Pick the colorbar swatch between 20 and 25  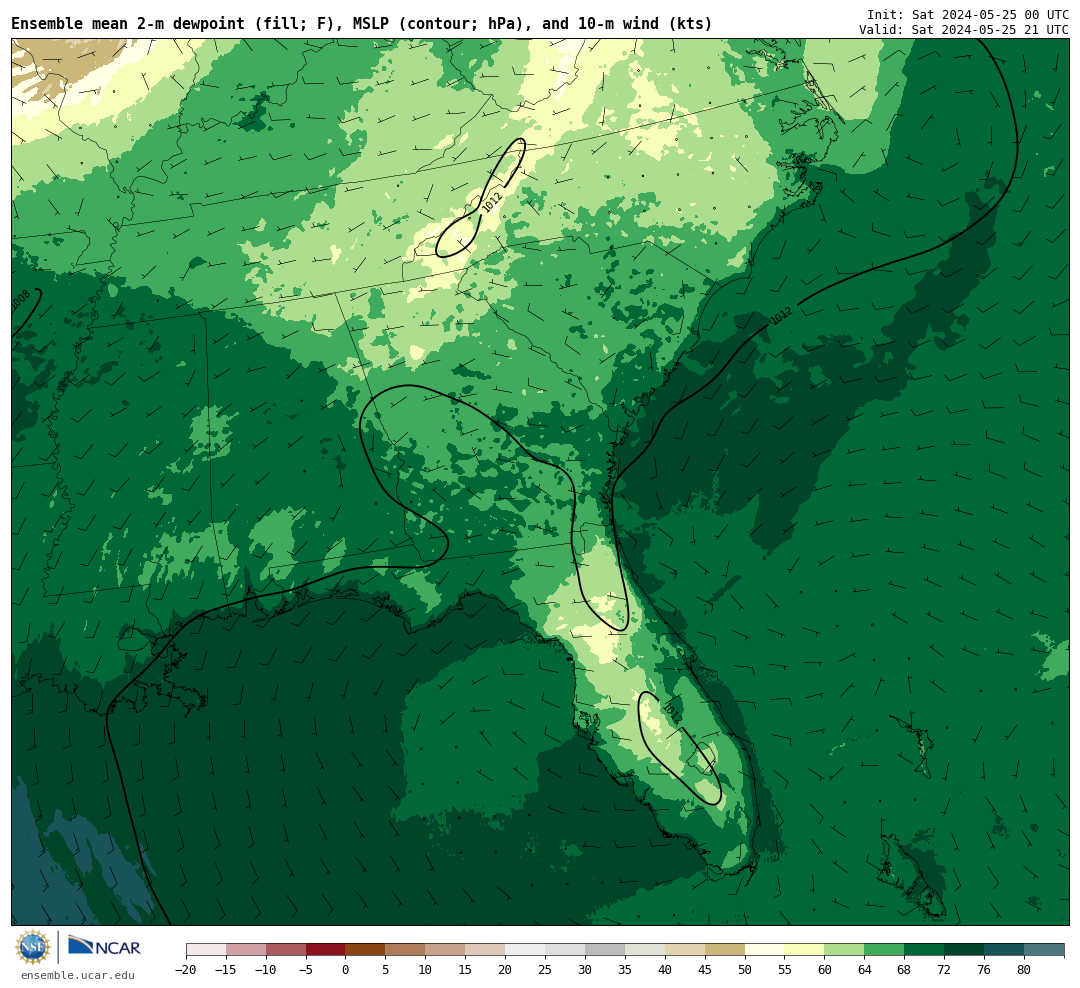click(526, 950)
